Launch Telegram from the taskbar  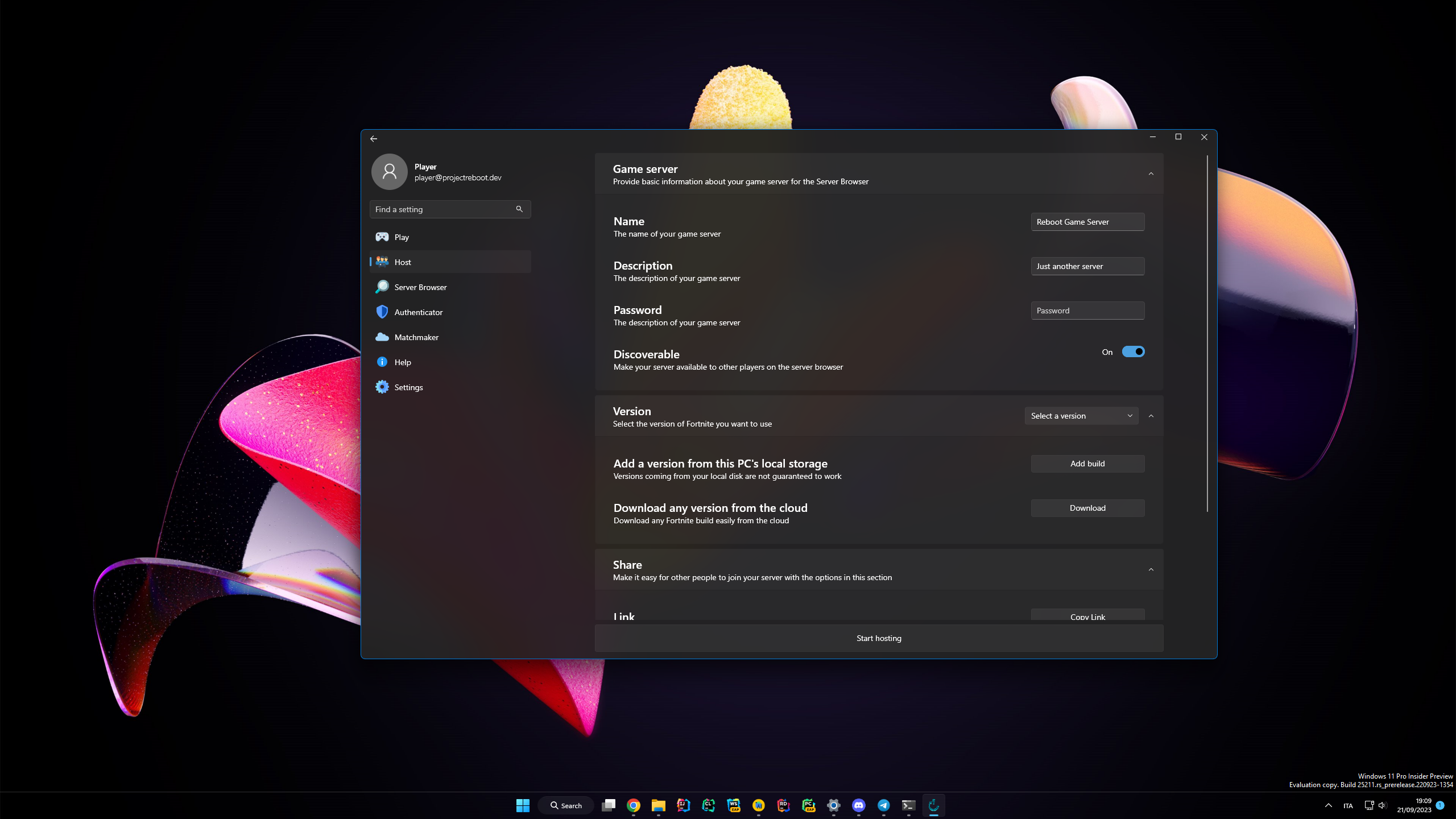[884, 805]
